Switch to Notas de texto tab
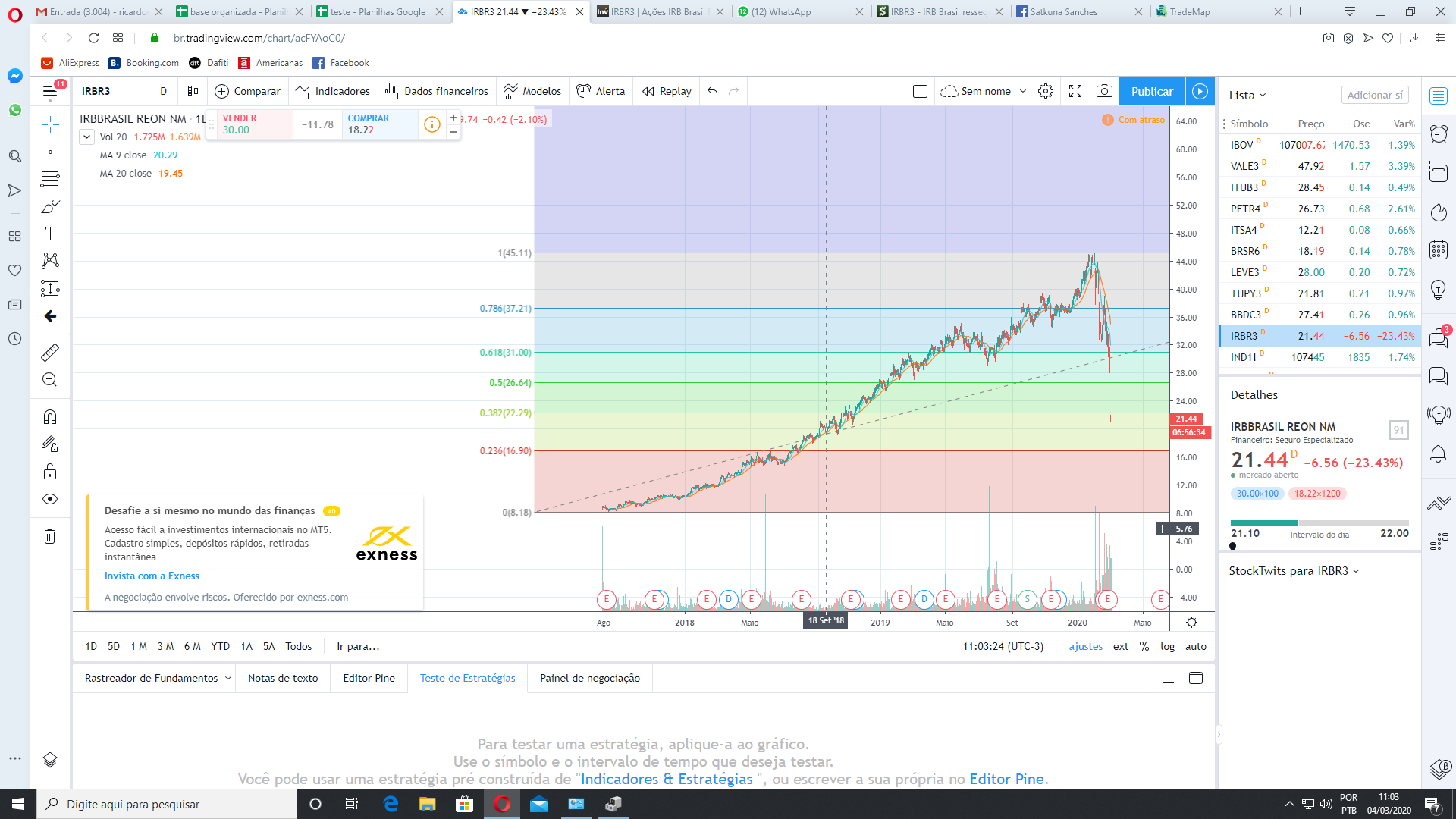Screen dimensions: 1456x819 tap(283, 678)
